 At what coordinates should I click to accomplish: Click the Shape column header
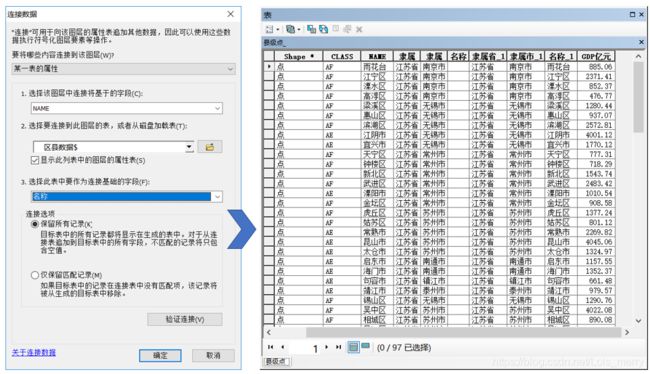click(x=298, y=56)
